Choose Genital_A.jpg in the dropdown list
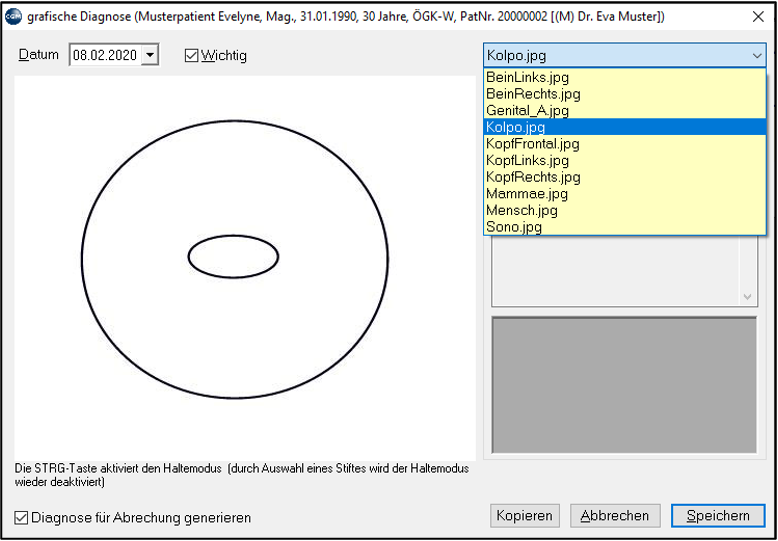 pyautogui.click(x=625, y=110)
